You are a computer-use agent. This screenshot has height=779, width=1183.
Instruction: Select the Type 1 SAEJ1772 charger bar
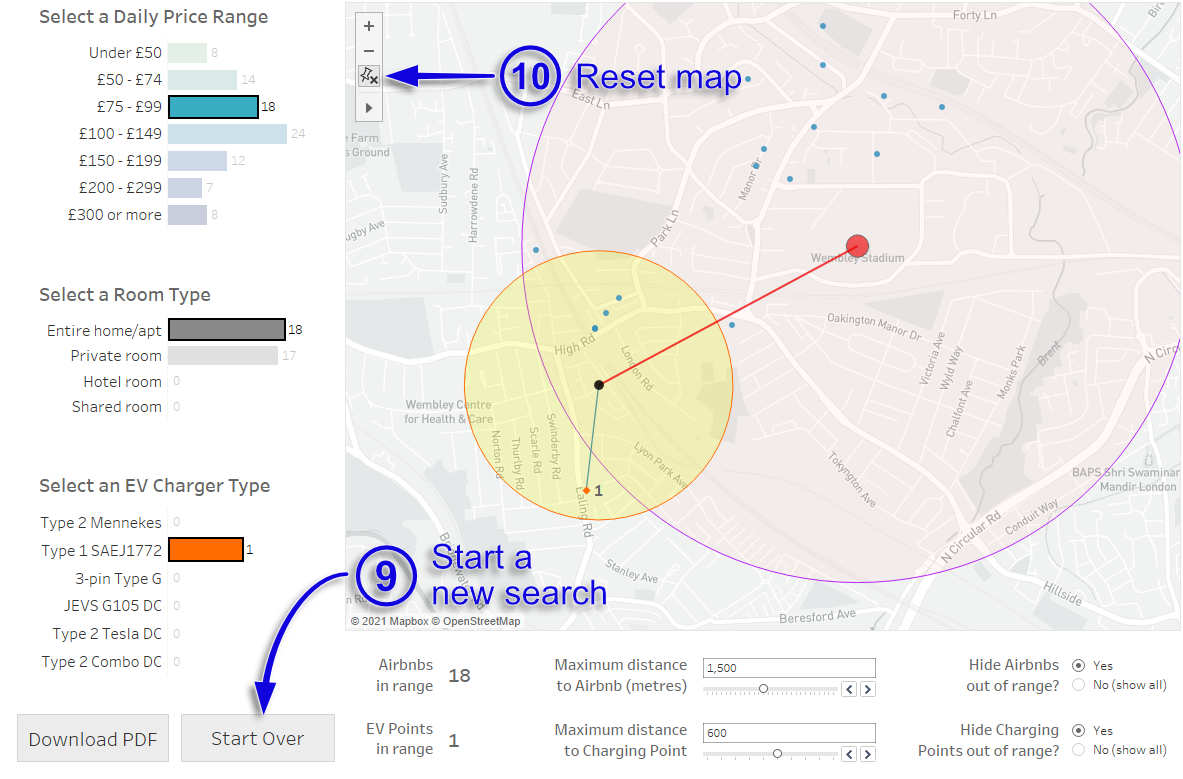click(205, 549)
